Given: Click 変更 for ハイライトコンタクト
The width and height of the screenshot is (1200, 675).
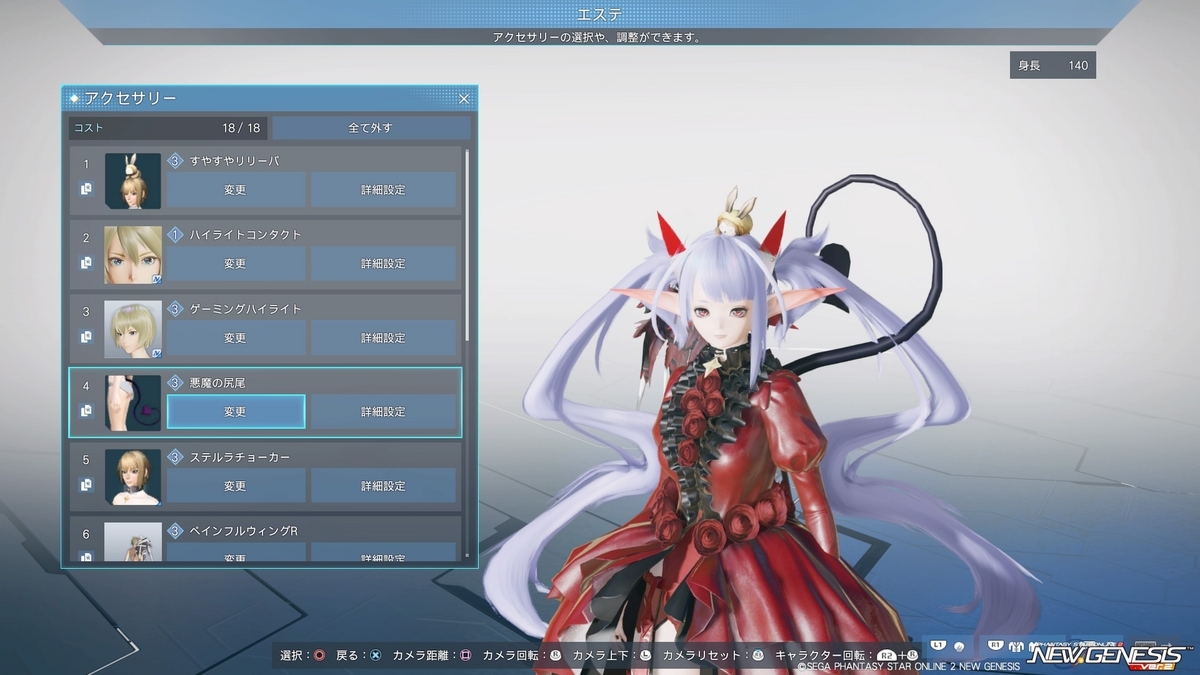Looking at the screenshot, I should (x=235, y=263).
